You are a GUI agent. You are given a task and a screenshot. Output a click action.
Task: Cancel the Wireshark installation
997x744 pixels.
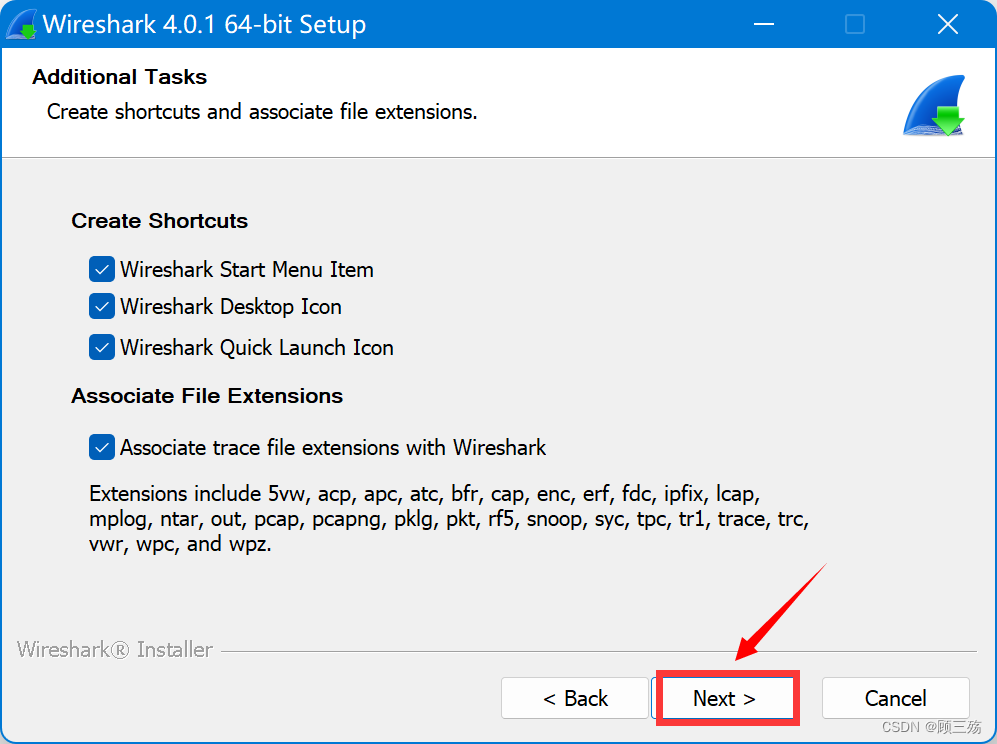[895, 698]
